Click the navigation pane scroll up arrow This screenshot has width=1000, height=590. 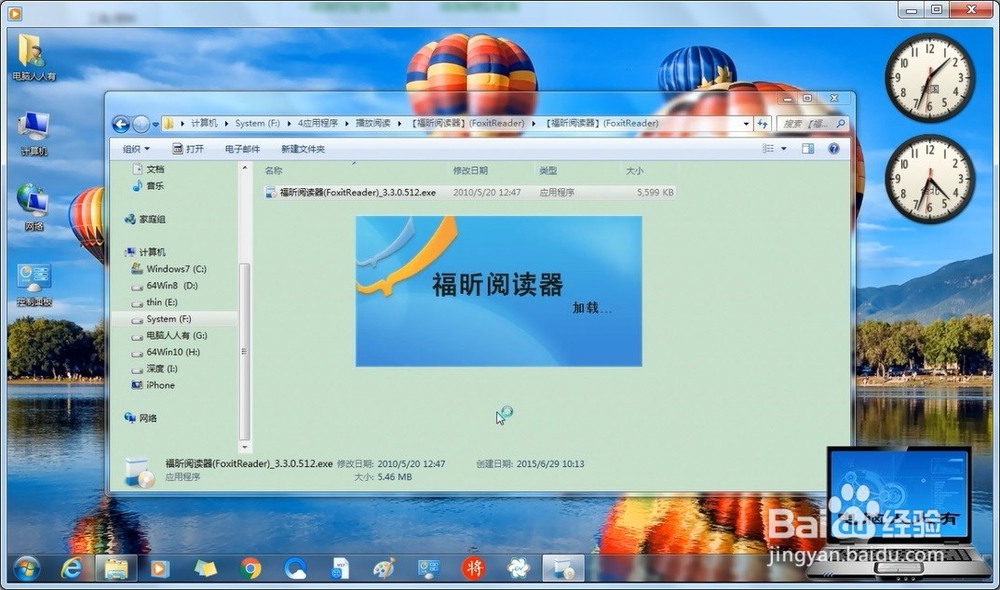click(x=244, y=168)
